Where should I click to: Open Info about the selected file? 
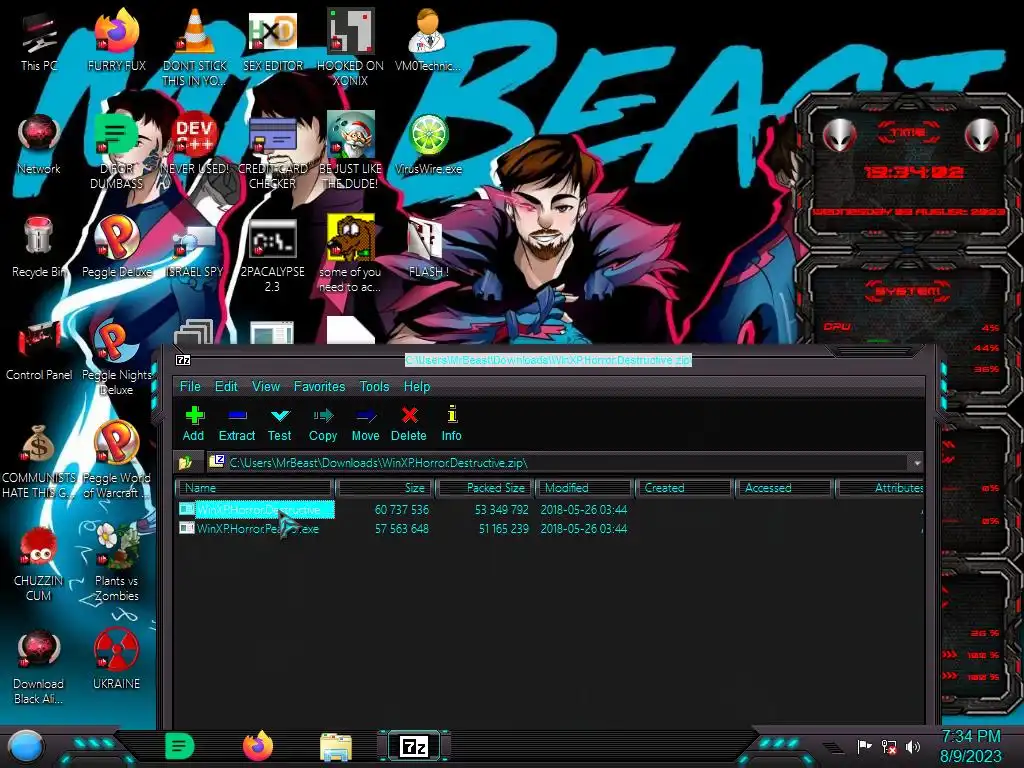(x=451, y=423)
